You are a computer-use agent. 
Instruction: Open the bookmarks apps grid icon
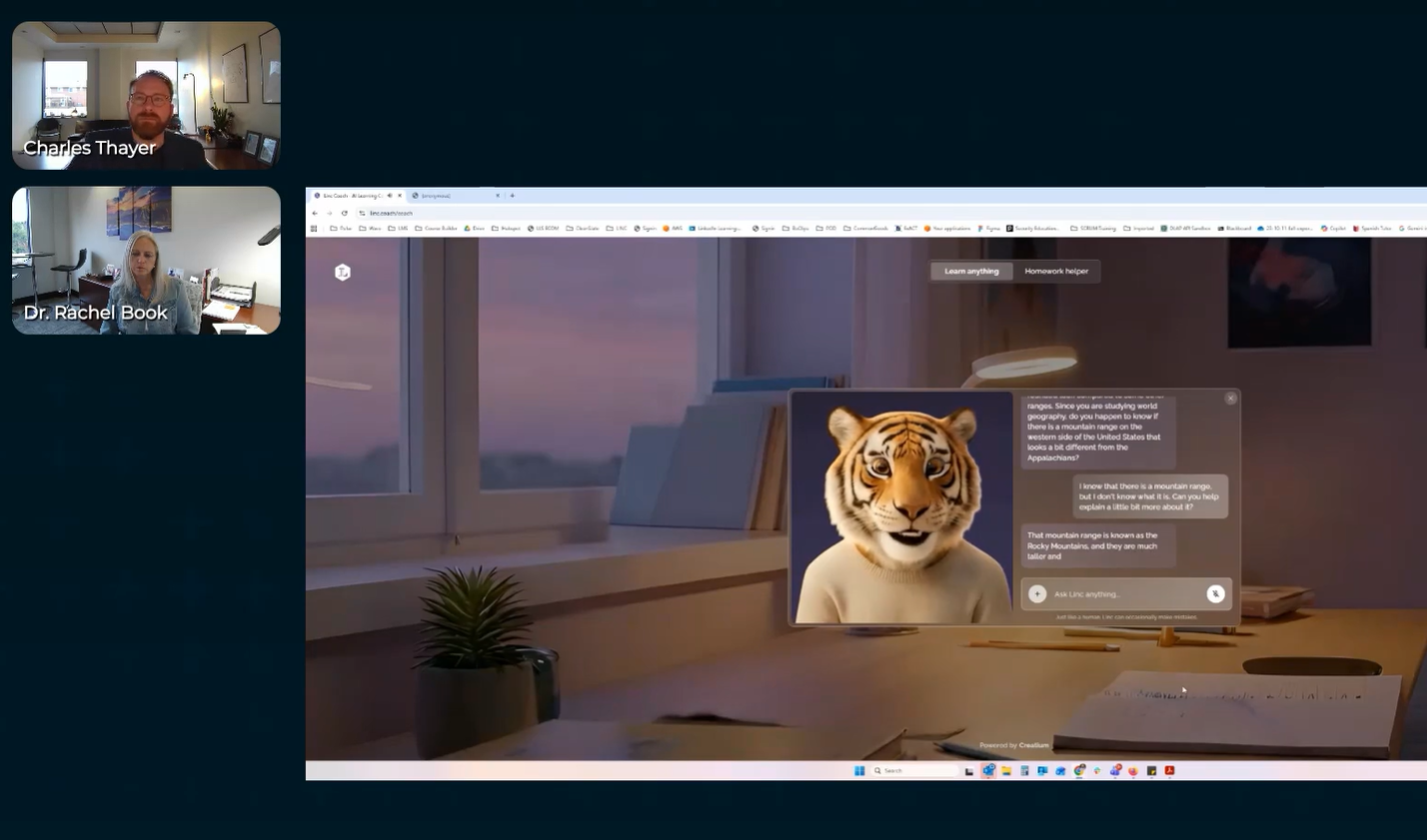314,229
